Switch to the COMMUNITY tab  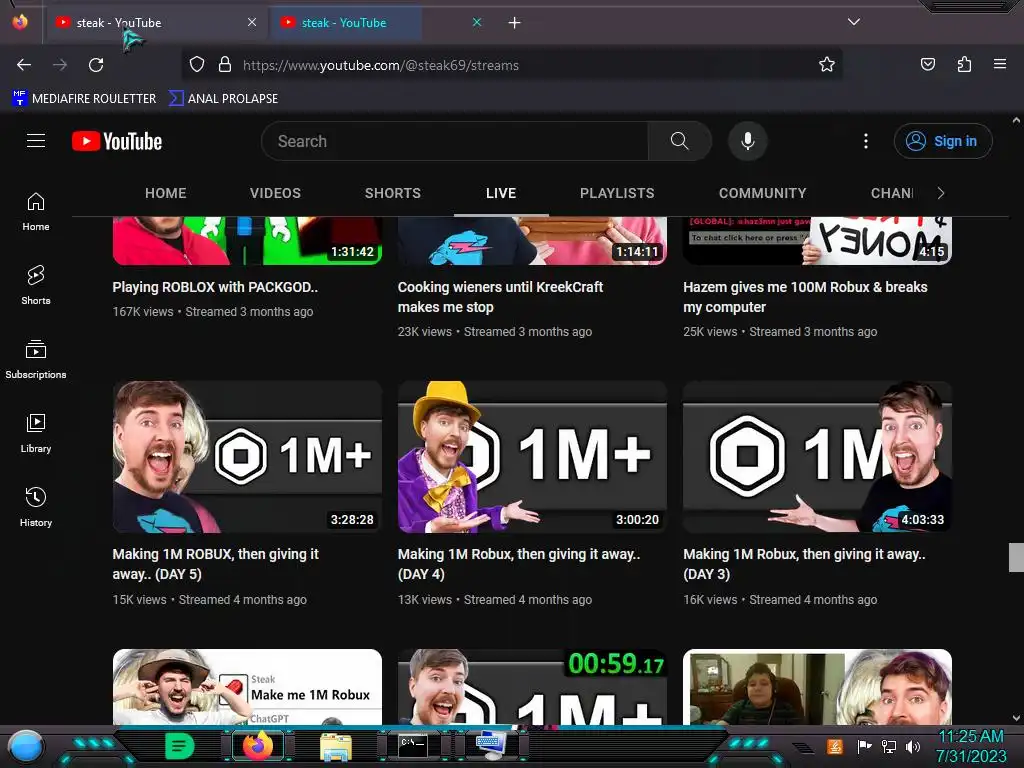tap(763, 193)
